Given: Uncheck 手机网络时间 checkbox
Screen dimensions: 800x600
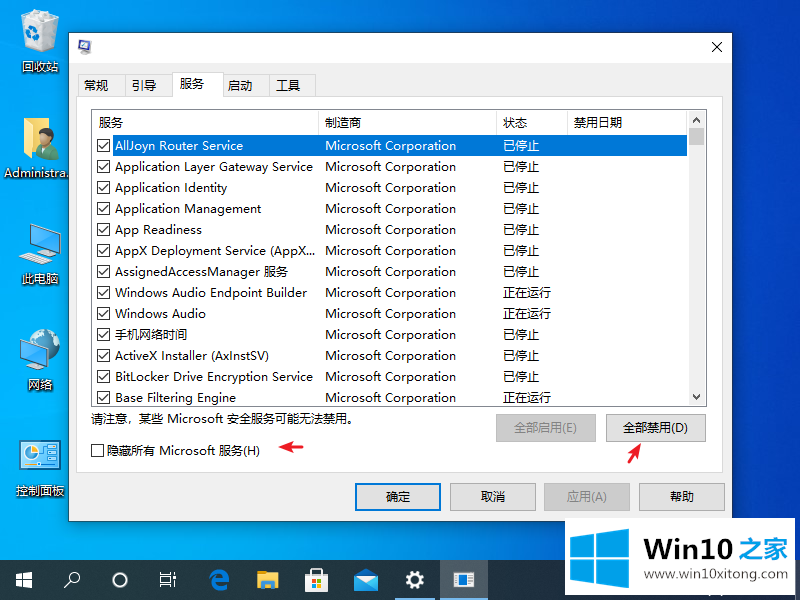Looking at the screenshot, I should 104,335.
